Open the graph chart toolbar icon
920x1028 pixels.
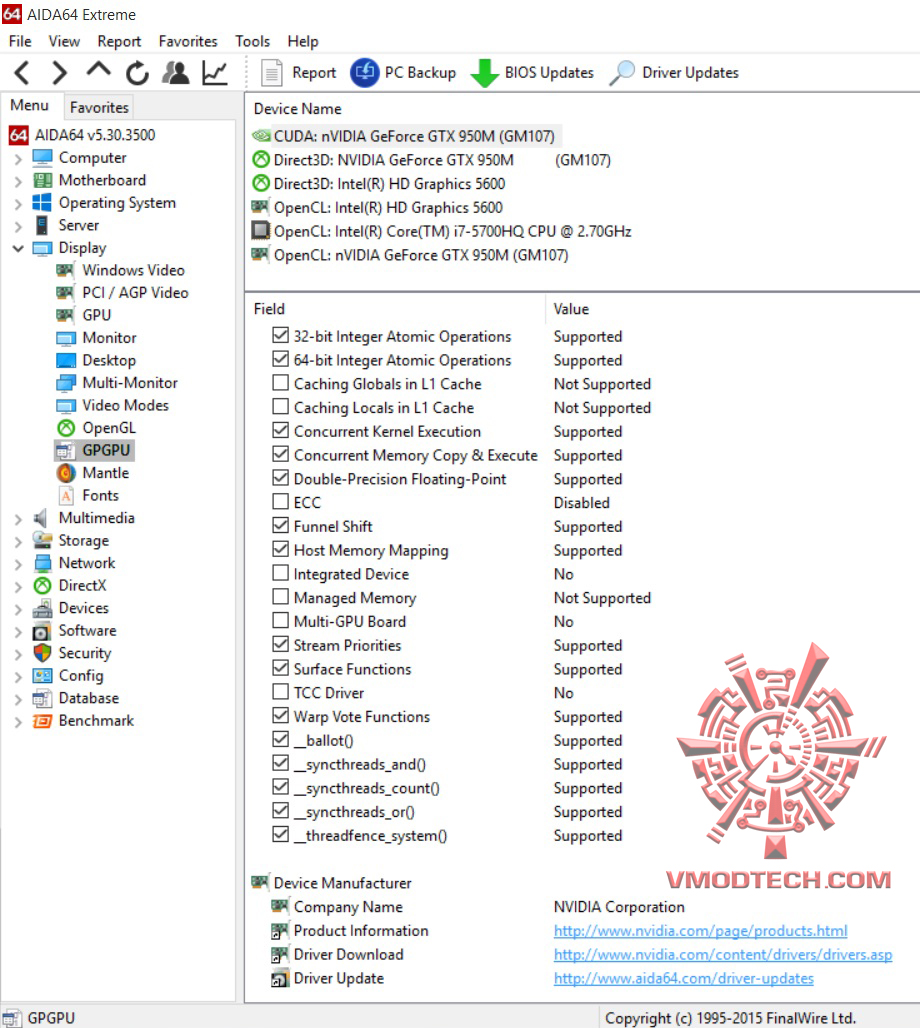[214, 73]
